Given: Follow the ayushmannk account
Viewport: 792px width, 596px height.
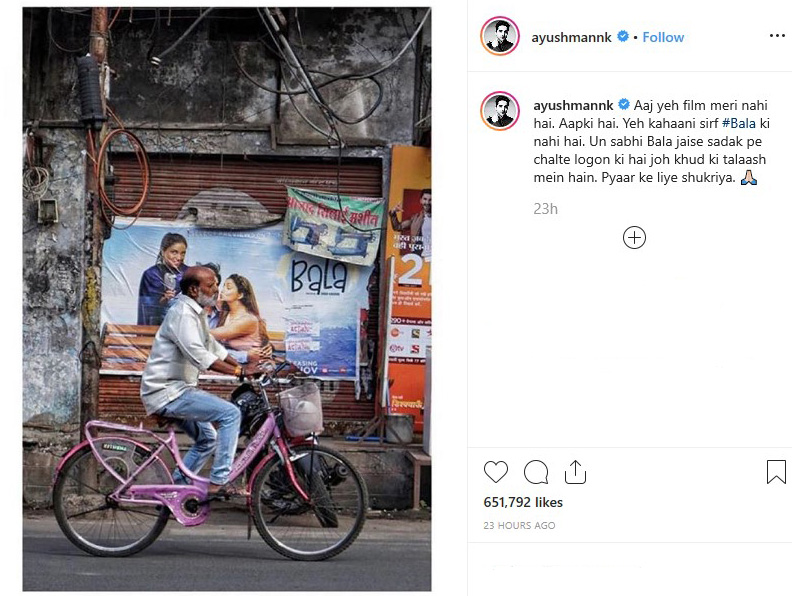Looking at the screenshot, I should click(663, 37).
